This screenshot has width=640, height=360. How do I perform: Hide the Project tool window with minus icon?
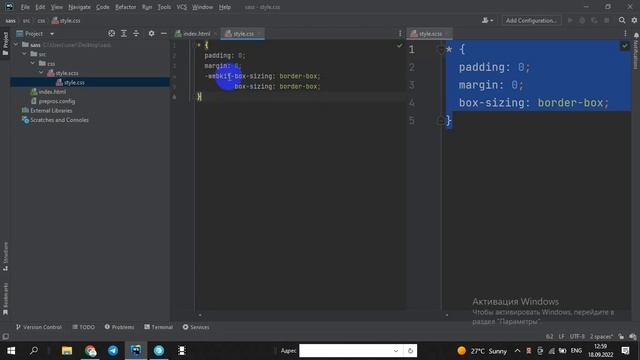[x=164, y=33]
